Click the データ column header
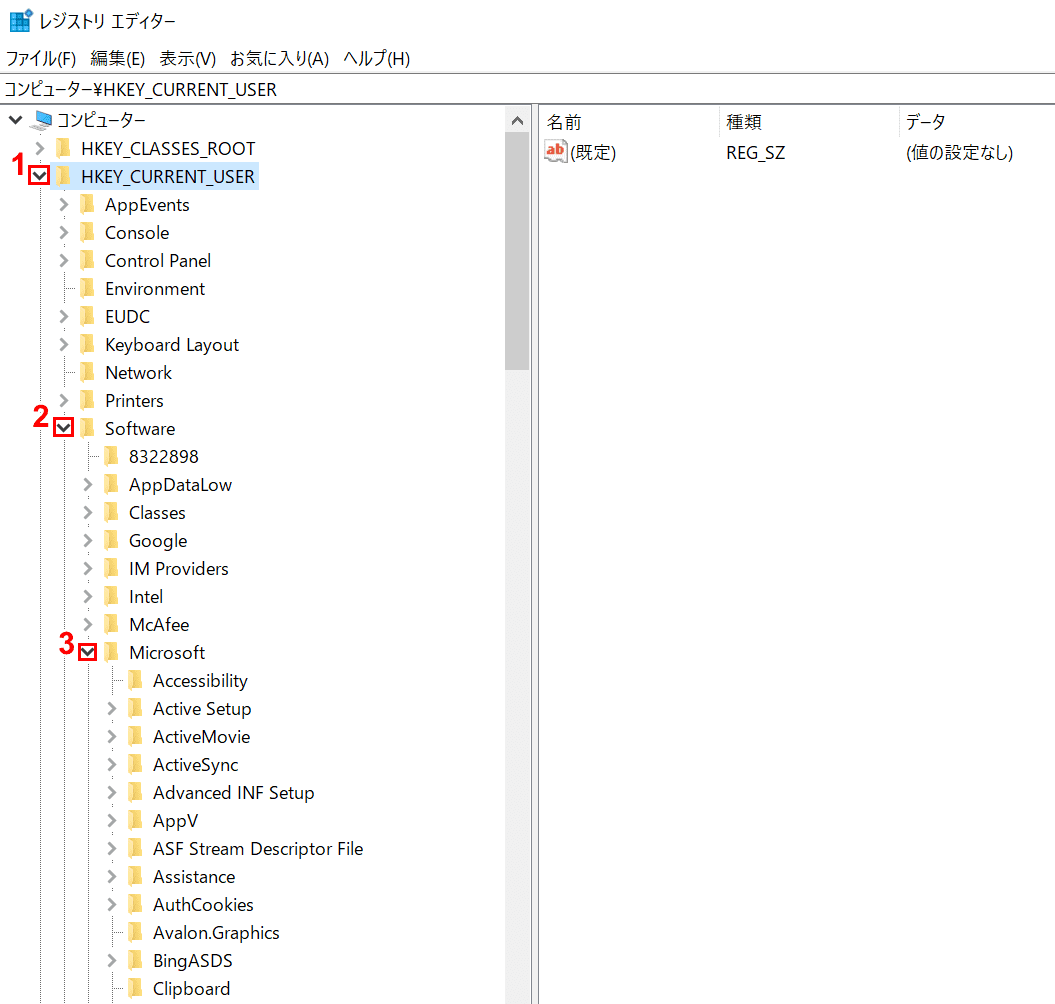The image size is (1055, 1004). 925,122
